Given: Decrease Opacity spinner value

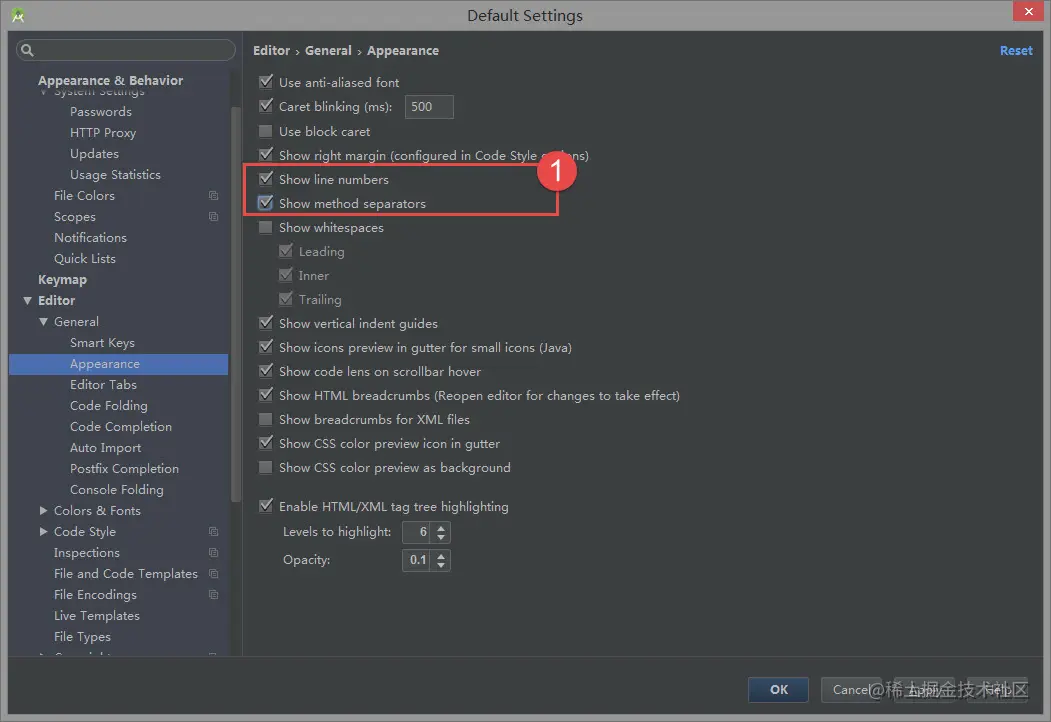Looking at the screenshot, I should [441, 565].
